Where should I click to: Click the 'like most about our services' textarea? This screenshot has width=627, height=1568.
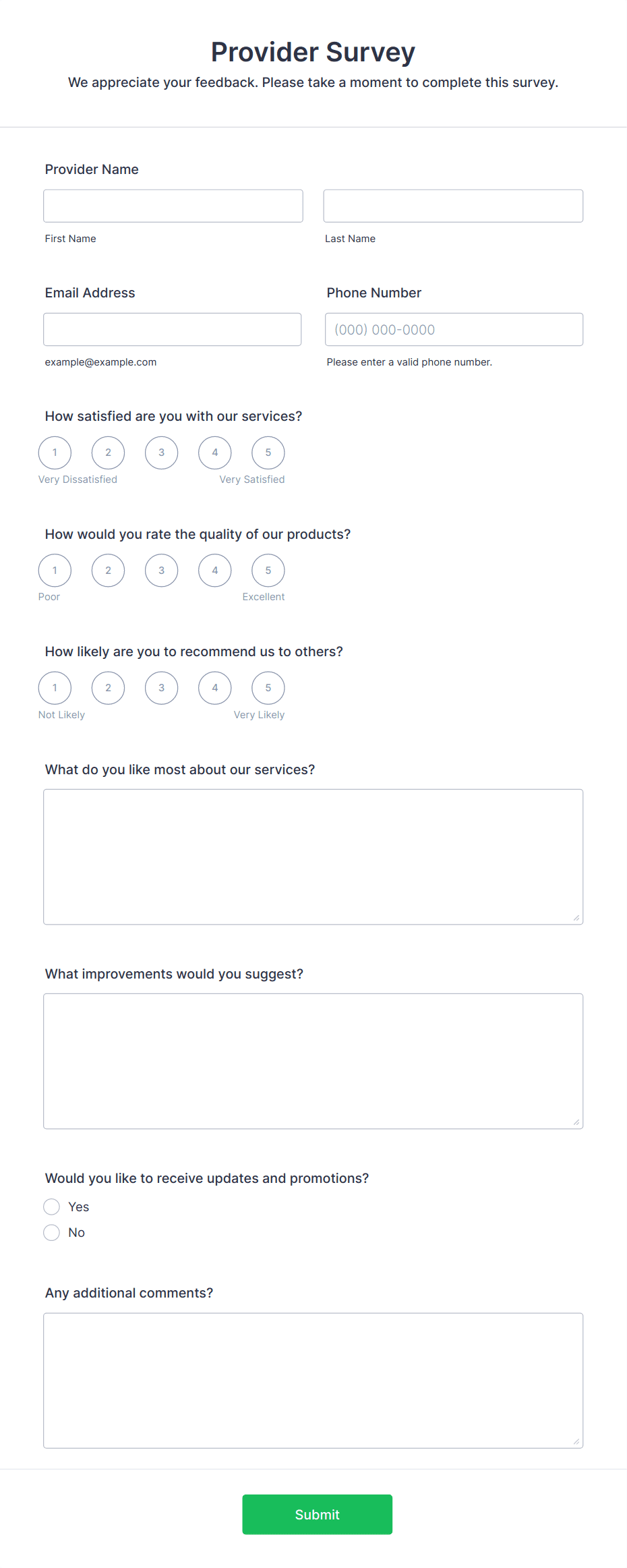313,856
